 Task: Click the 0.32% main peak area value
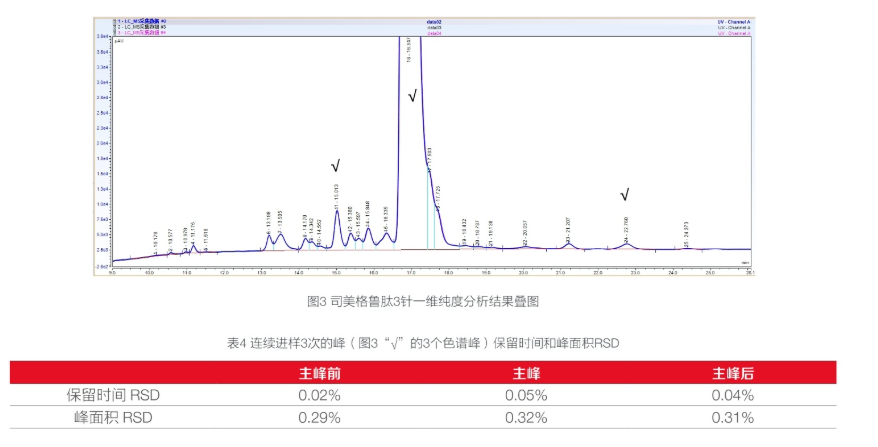click(526, 417)
